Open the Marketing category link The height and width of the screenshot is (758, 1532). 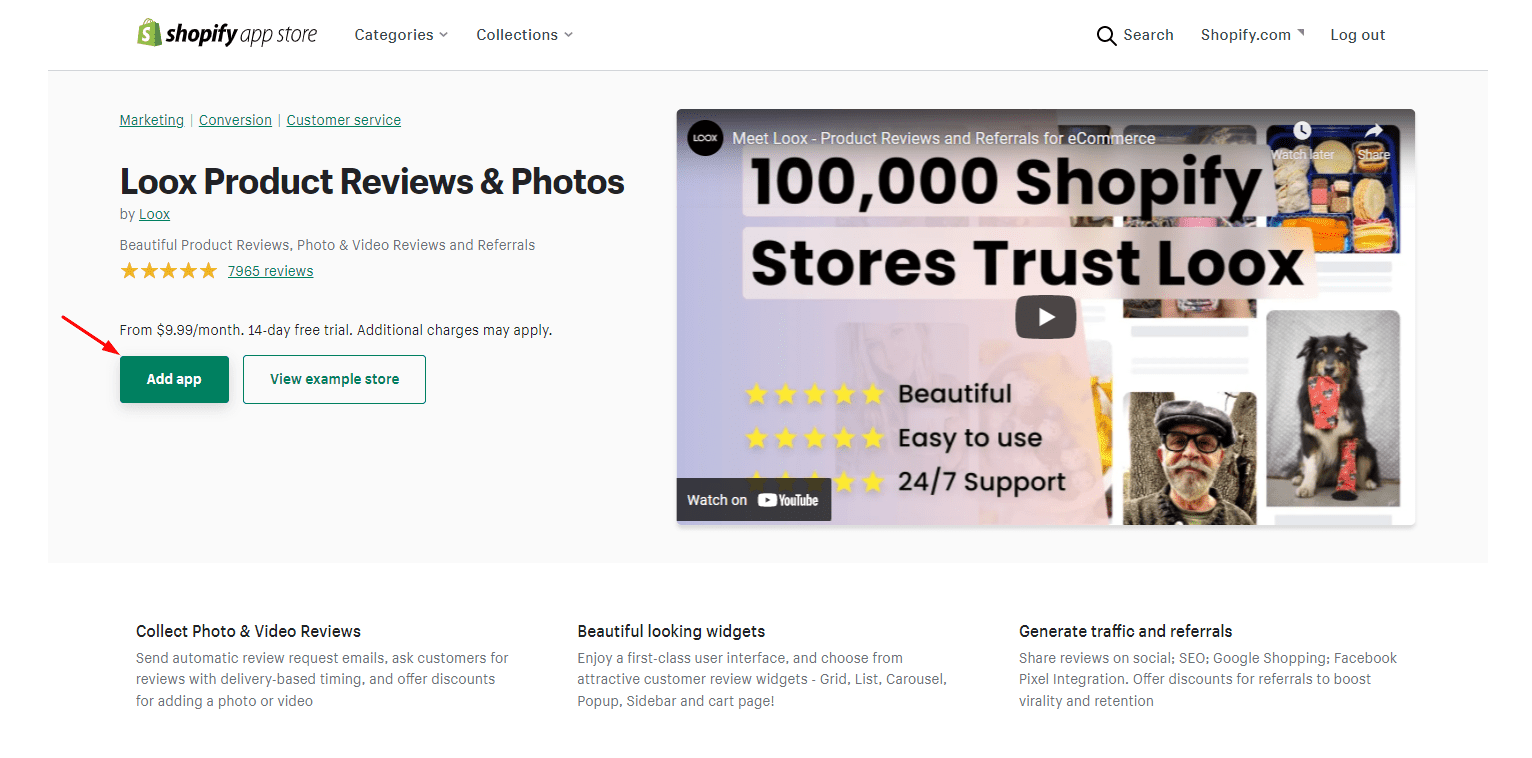pos(151,119)
